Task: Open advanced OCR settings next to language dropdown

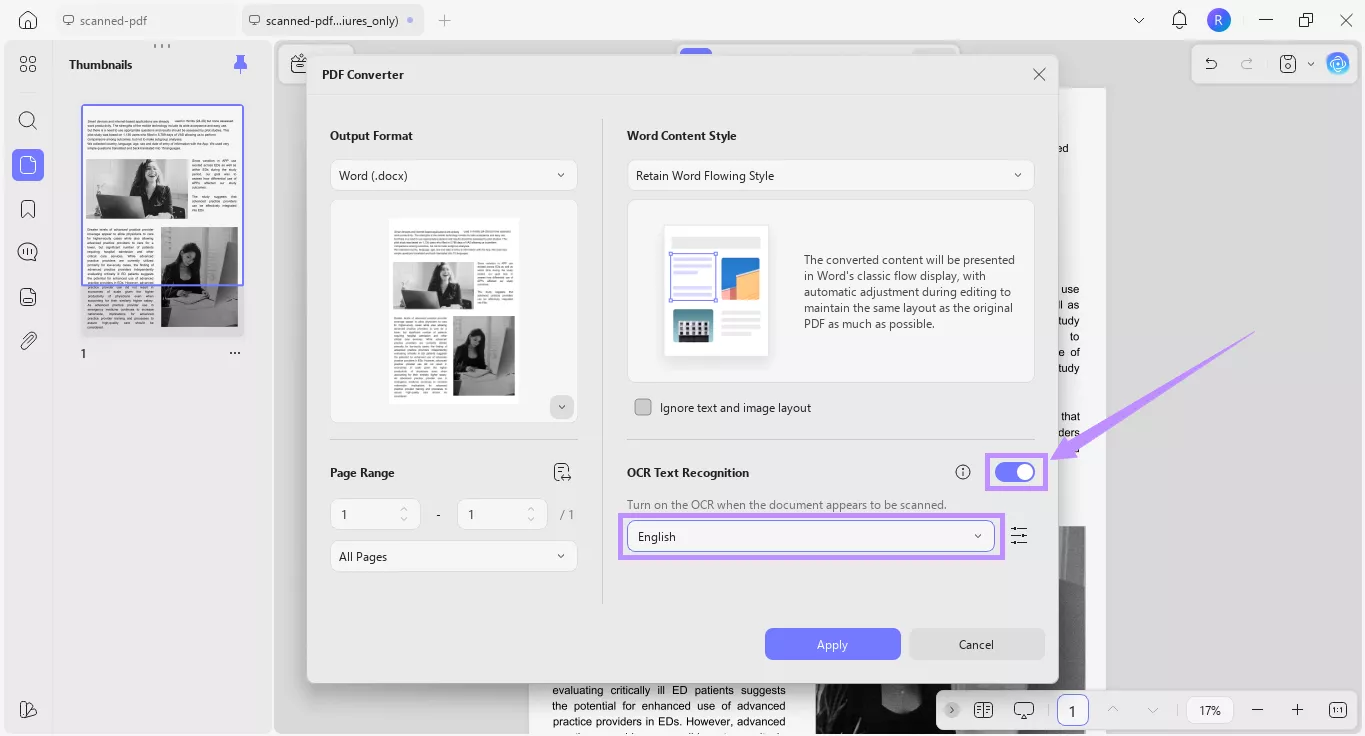Action: 1019,535
